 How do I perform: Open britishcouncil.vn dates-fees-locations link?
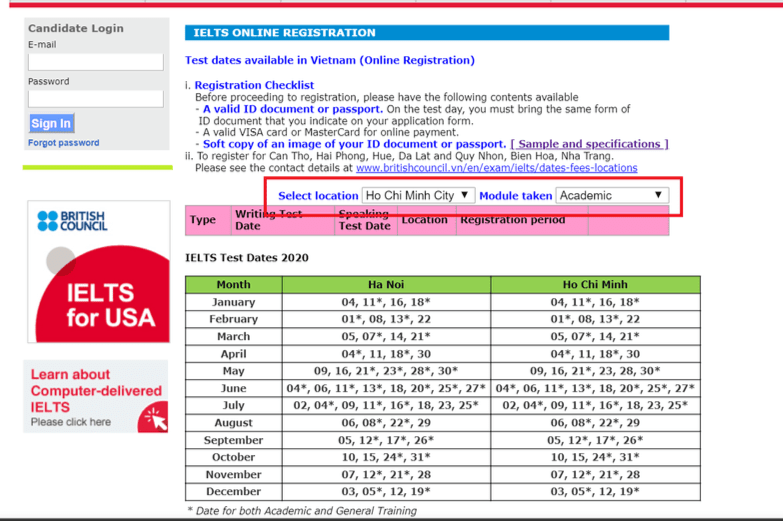[x=496, y=168]
